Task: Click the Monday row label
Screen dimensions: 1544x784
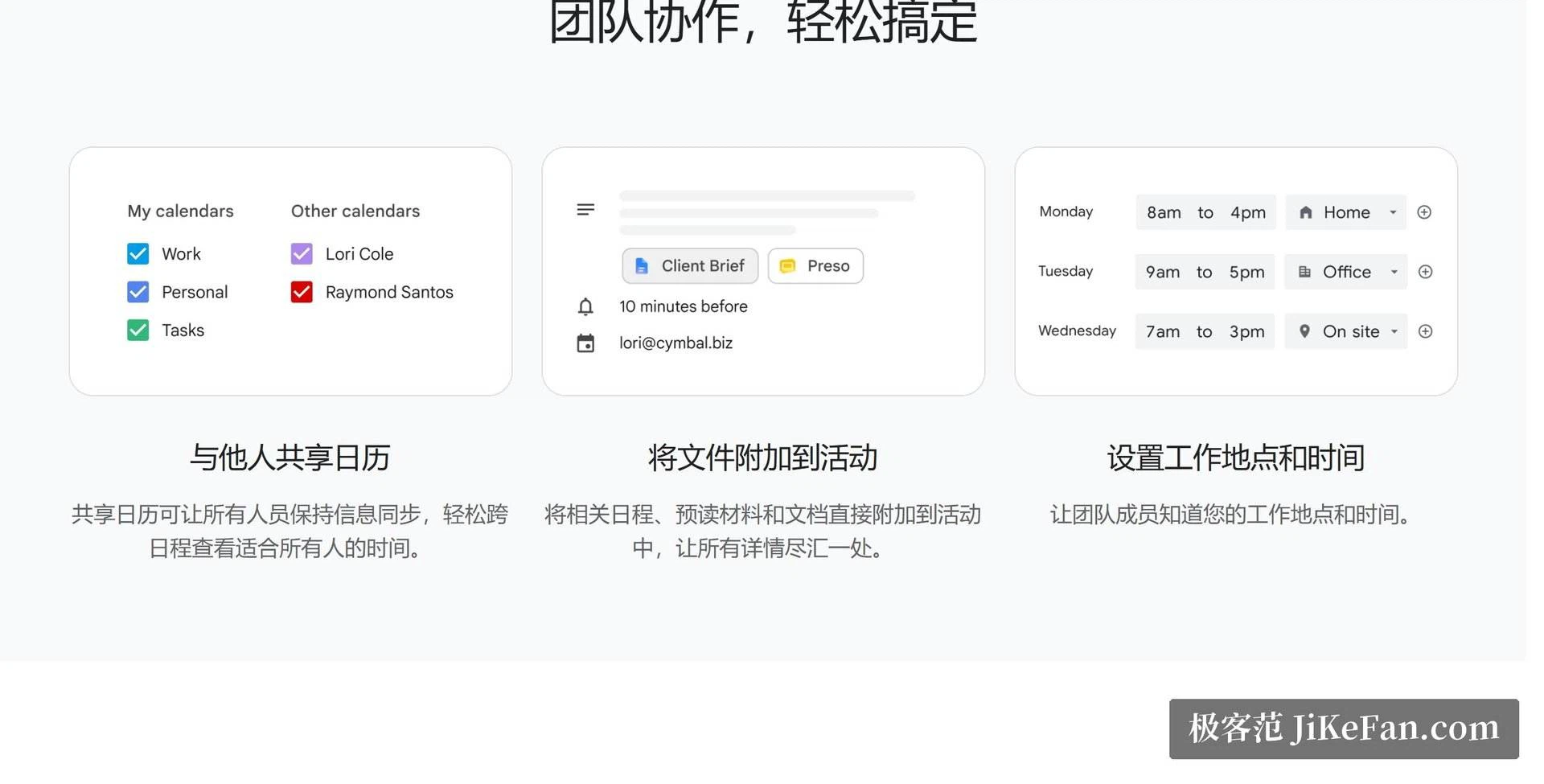Action: [1066, 211]
